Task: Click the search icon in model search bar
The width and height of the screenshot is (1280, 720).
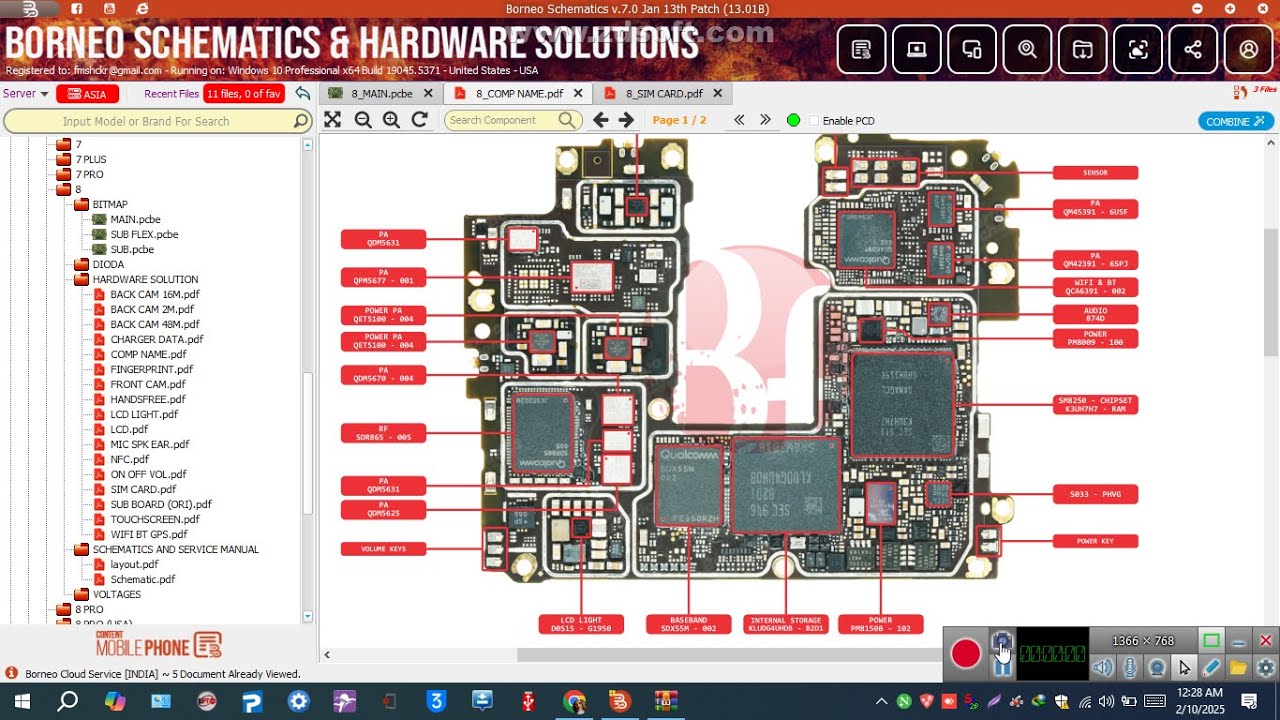Action: [300, 121]
